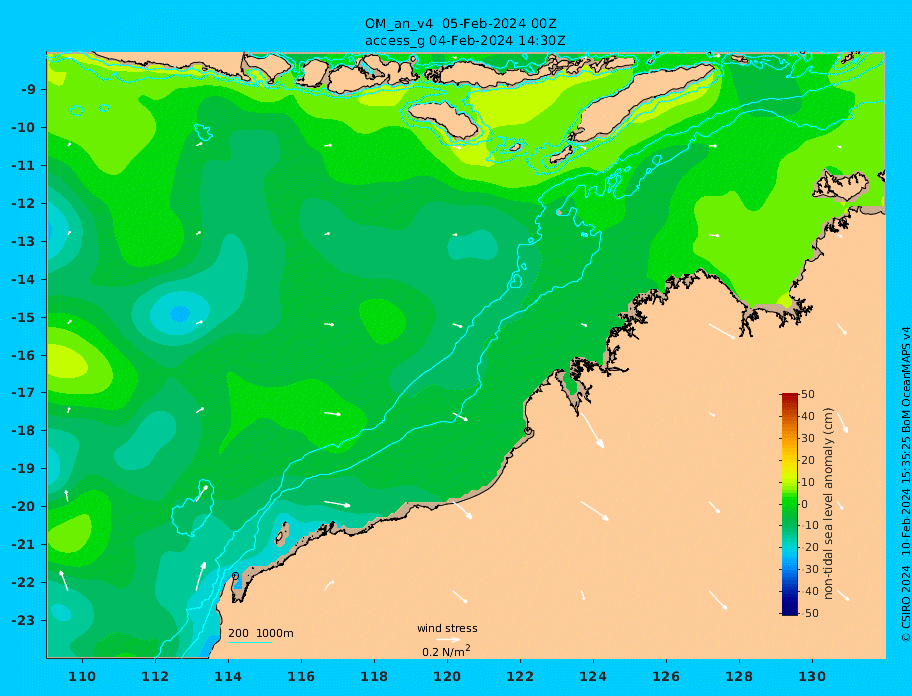The height and width of the screenshot is (696, 912).
Task: Click the CSIRO 2024 copyright text
Action: pyautogui.click(x=906, y=605)
